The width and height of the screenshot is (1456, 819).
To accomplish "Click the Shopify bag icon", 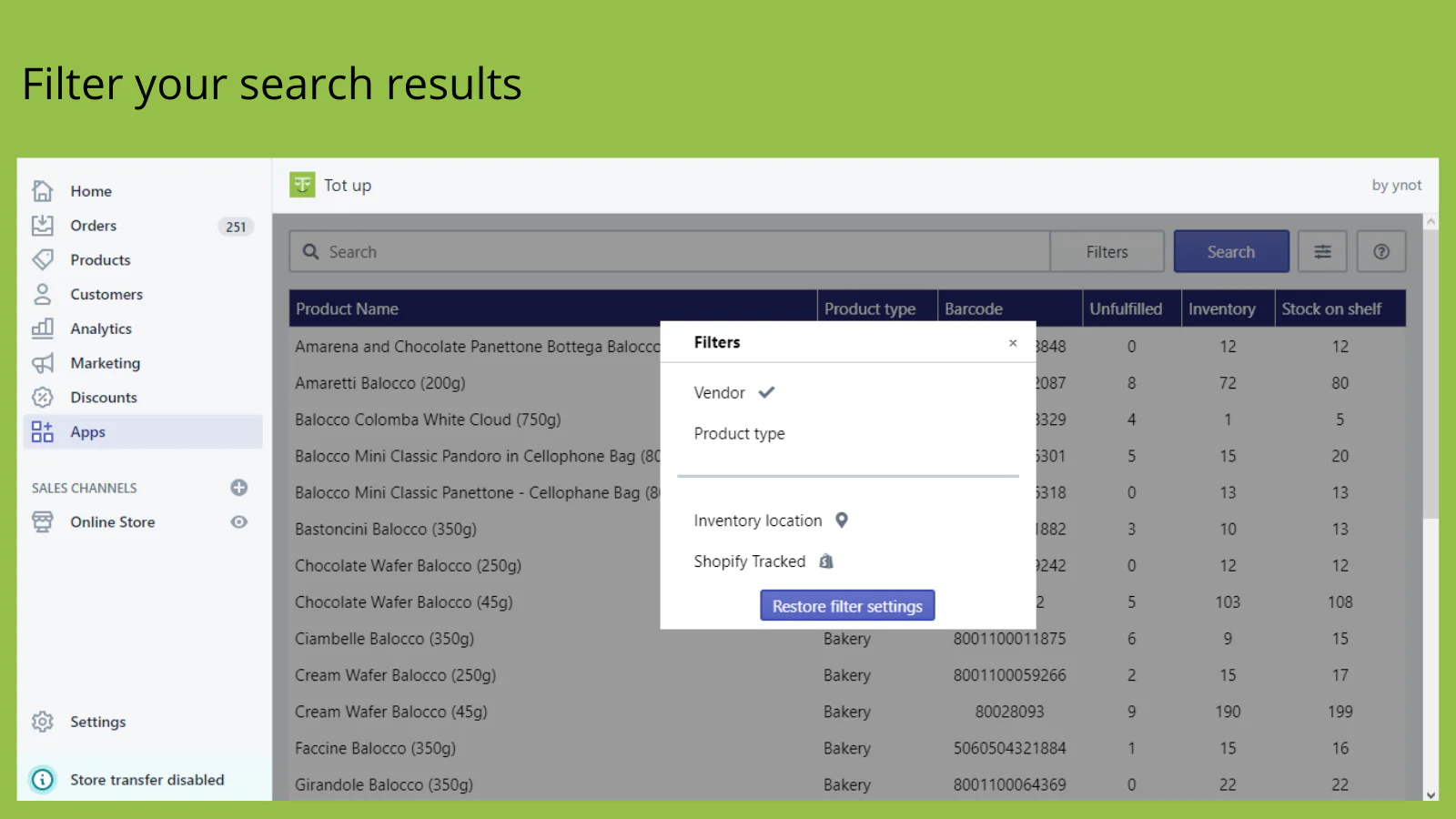I will (826, 561).
